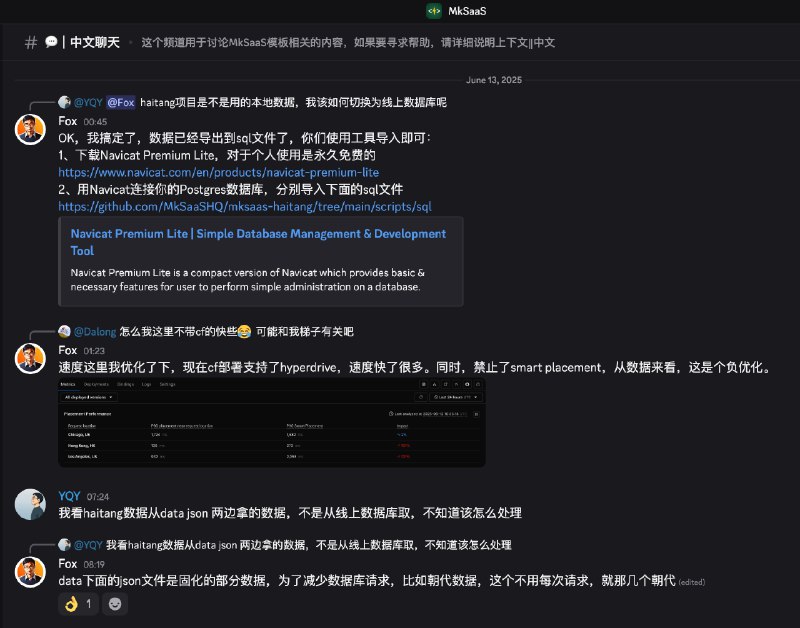Click the small reply avatar before haitang项目 reply
Viewport: 800px width, 628px height.
(x=64, y=102)
